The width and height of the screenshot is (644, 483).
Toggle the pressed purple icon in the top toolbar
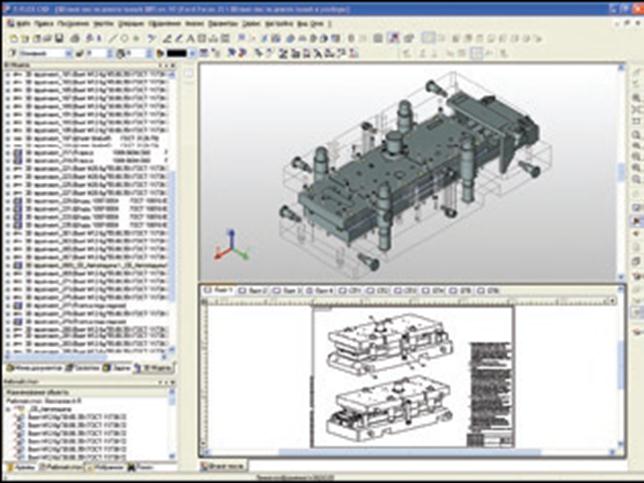click(393, 38)
